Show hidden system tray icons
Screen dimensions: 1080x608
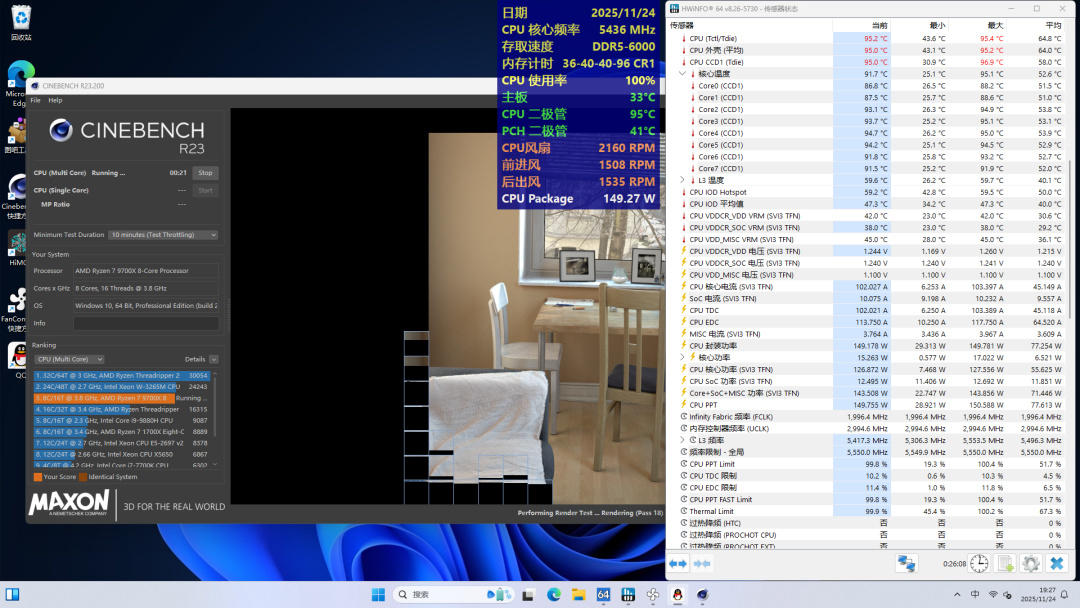click(957, 594)
